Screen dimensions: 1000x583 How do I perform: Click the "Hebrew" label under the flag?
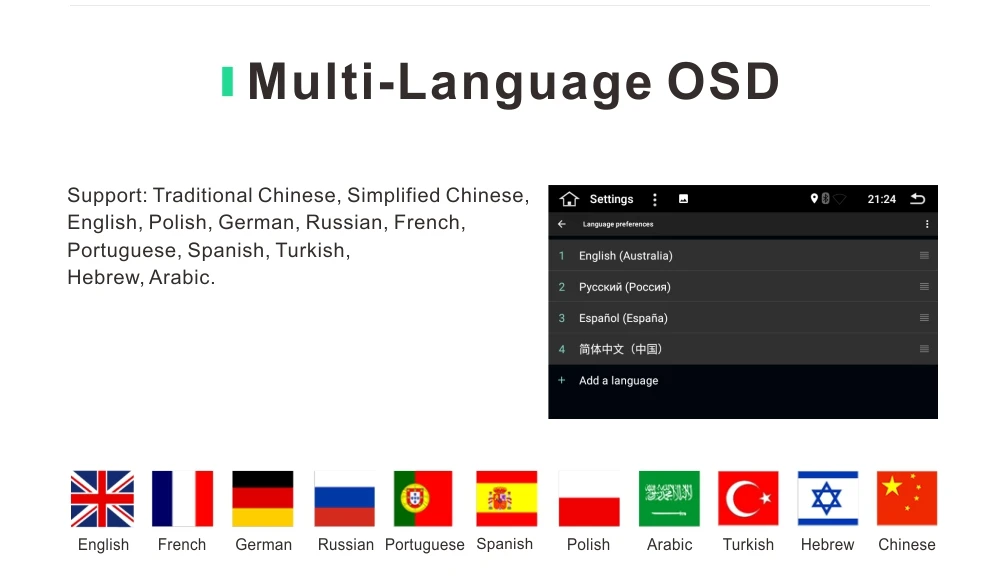tap(827, 544)
